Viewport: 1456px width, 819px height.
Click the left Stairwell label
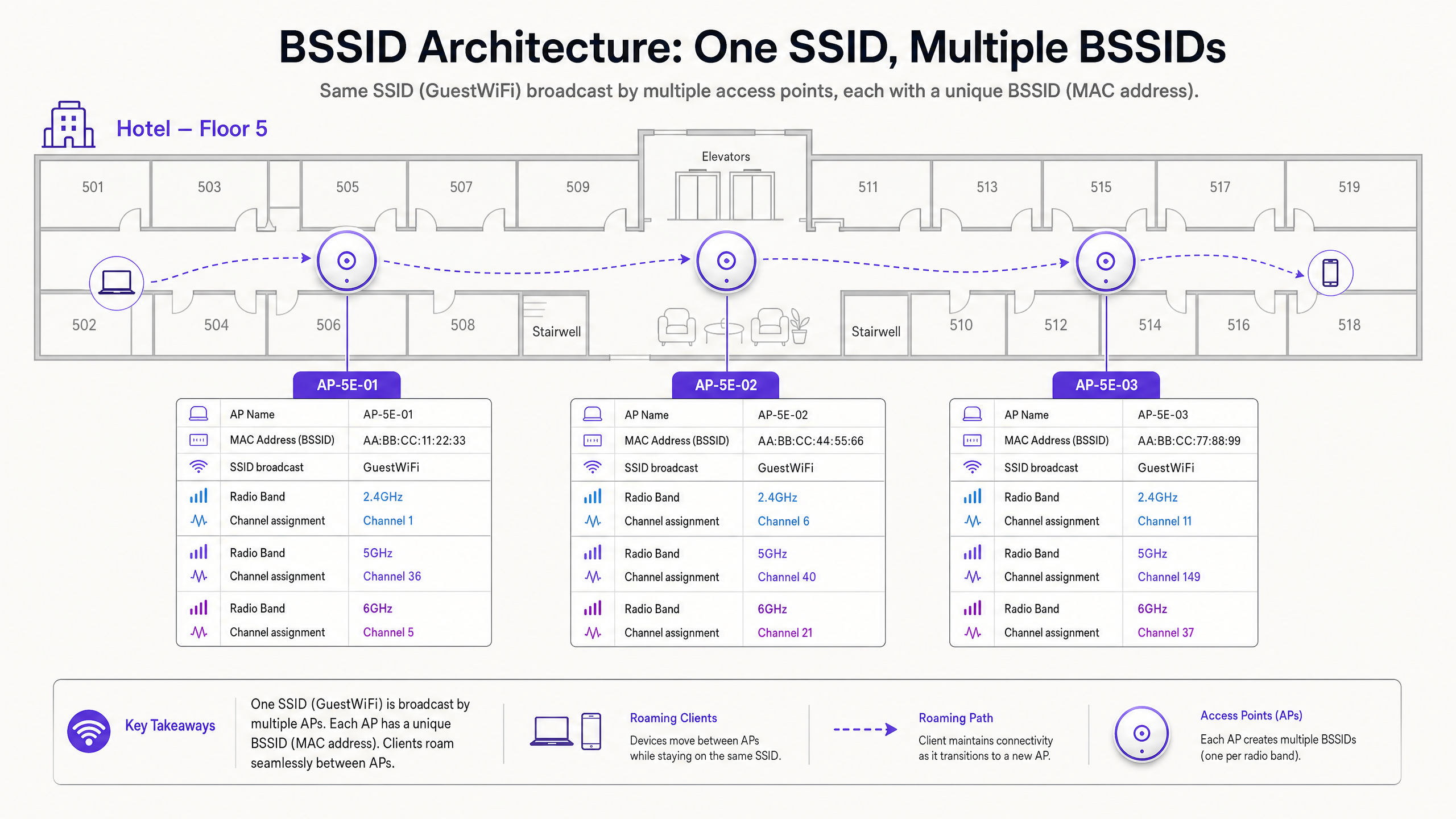pos(556,332)
